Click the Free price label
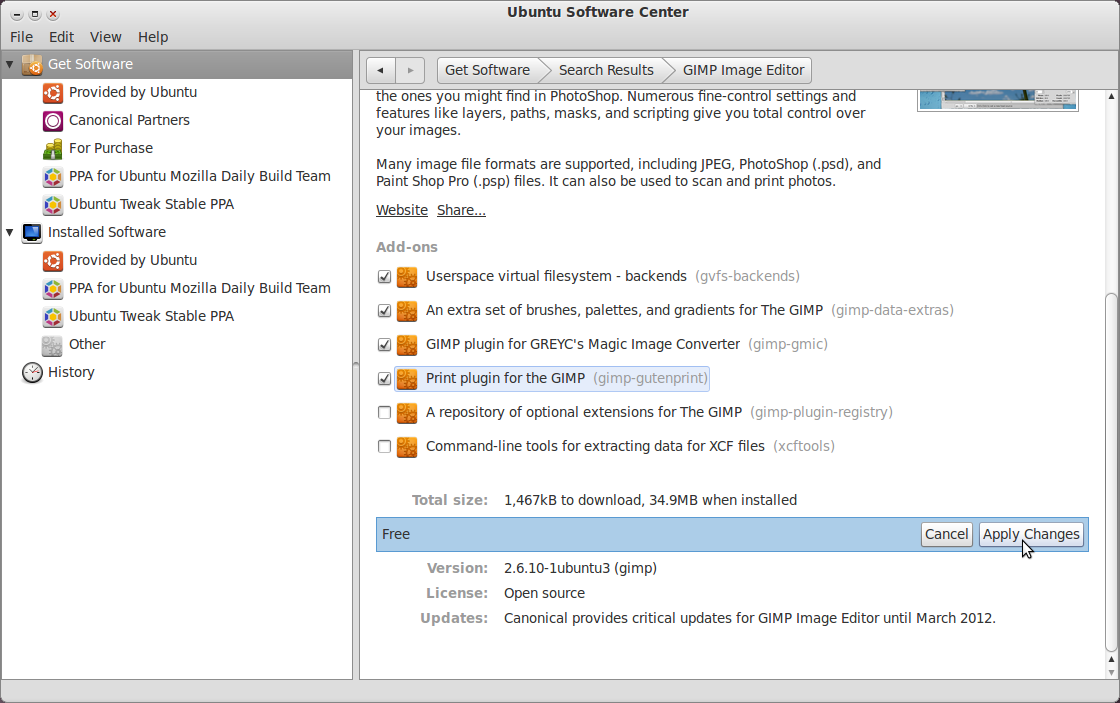The height and width of the screenshot is (703, 1120). click(396, 534)
